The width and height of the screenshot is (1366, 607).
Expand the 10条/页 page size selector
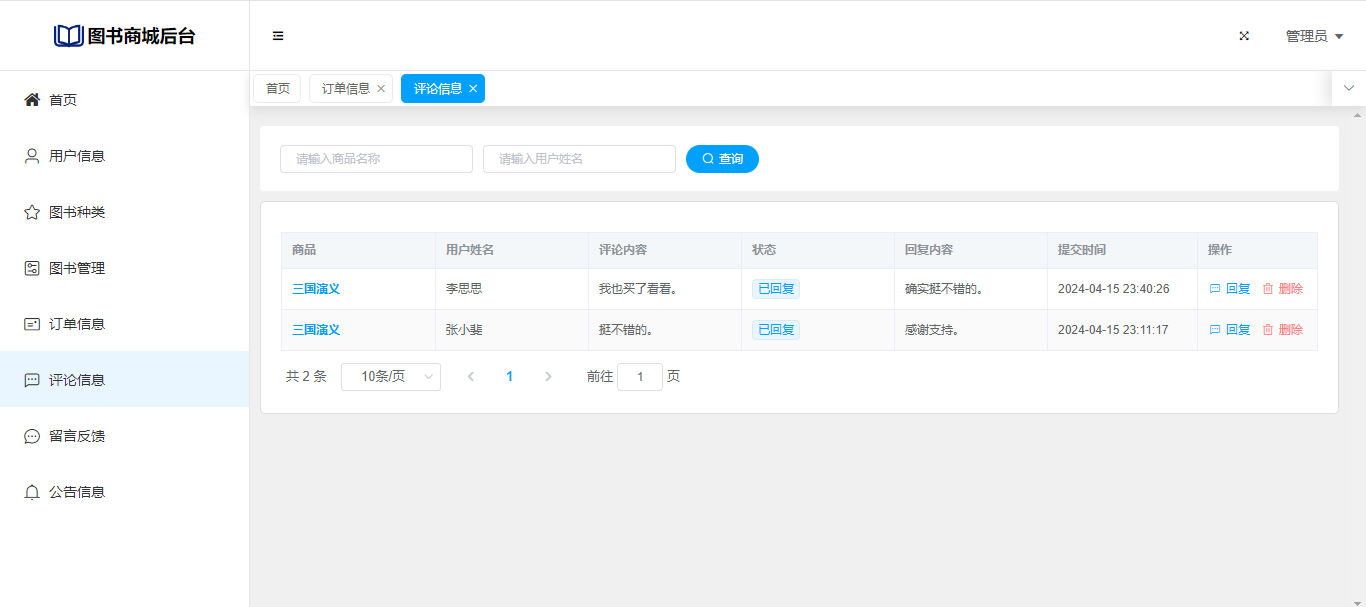coord(390,377)
